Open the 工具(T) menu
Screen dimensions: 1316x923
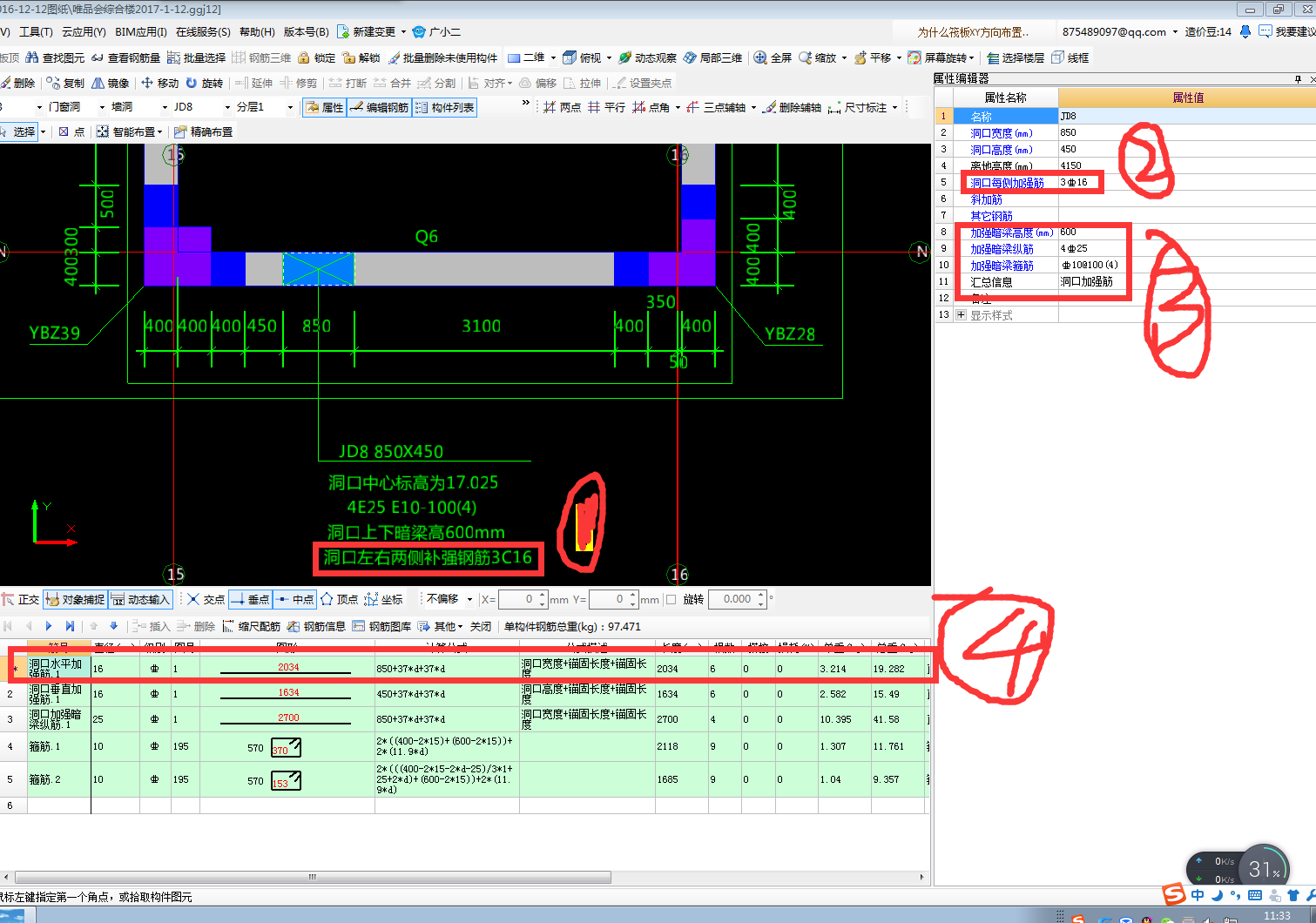pos(36,31)
